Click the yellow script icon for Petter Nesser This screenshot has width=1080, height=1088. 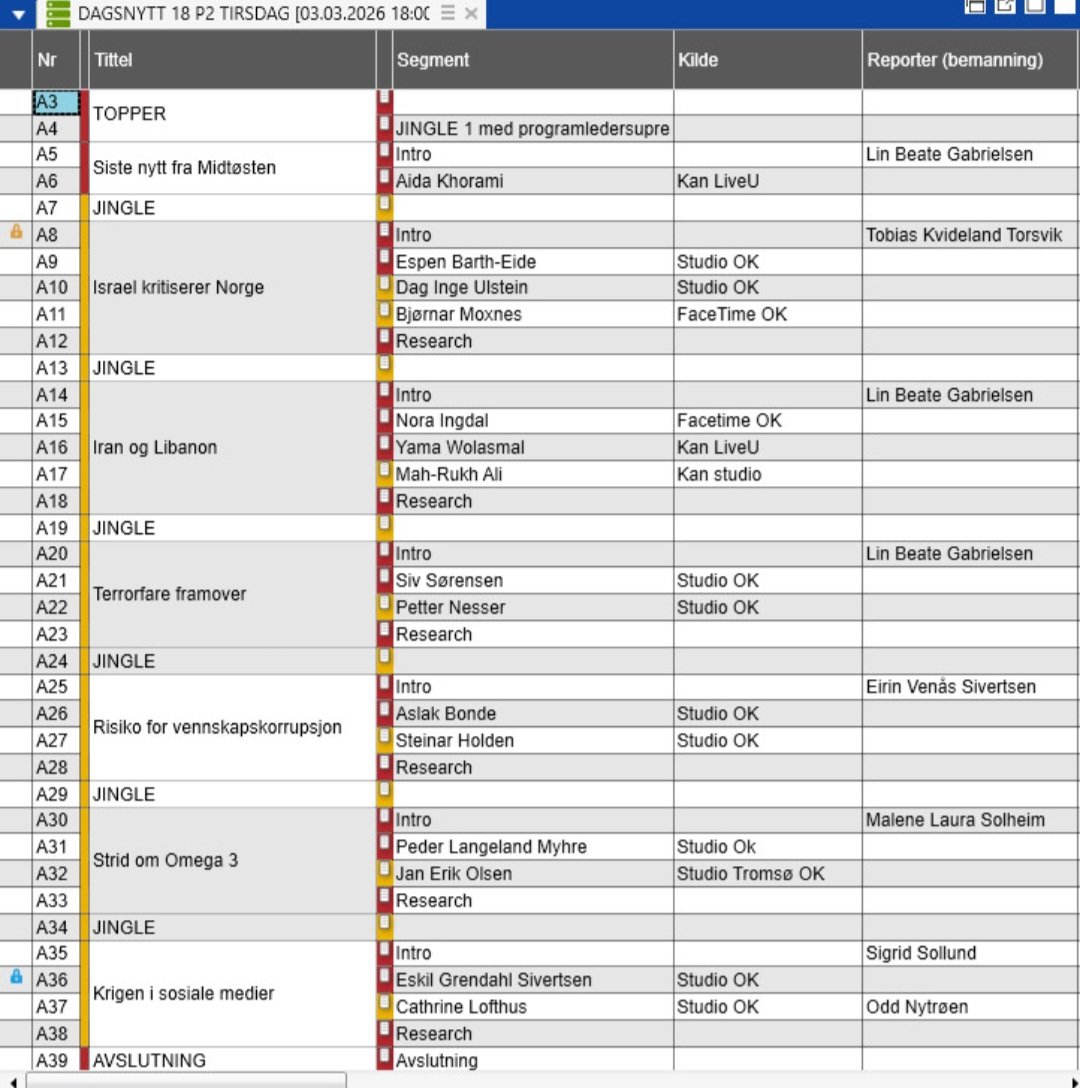pos(384,604)
